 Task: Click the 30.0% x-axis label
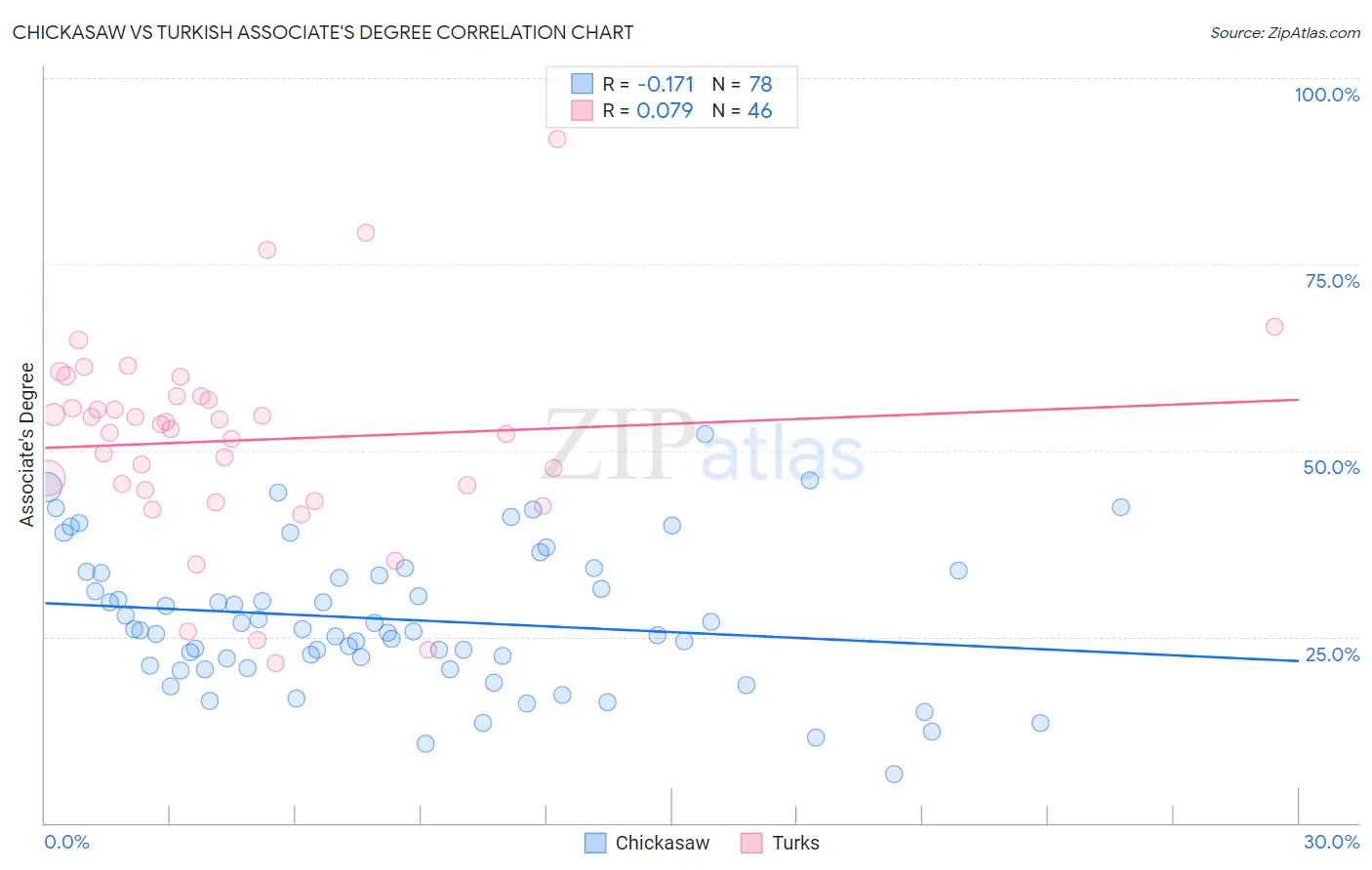pyautogui.click(x=1332, y=842)
